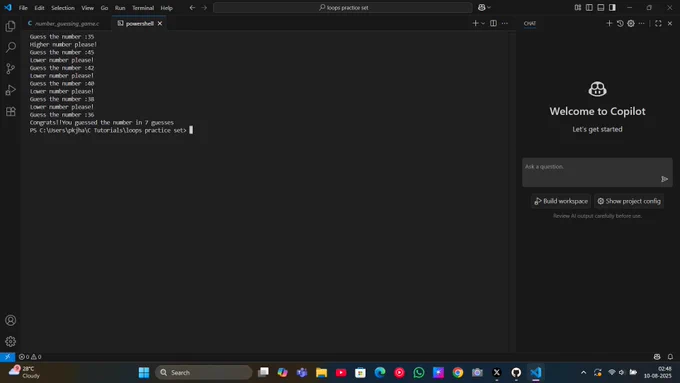Click the remote window status bar icon
The width and height of the screenshot is (680, 383).
point(7,357)
